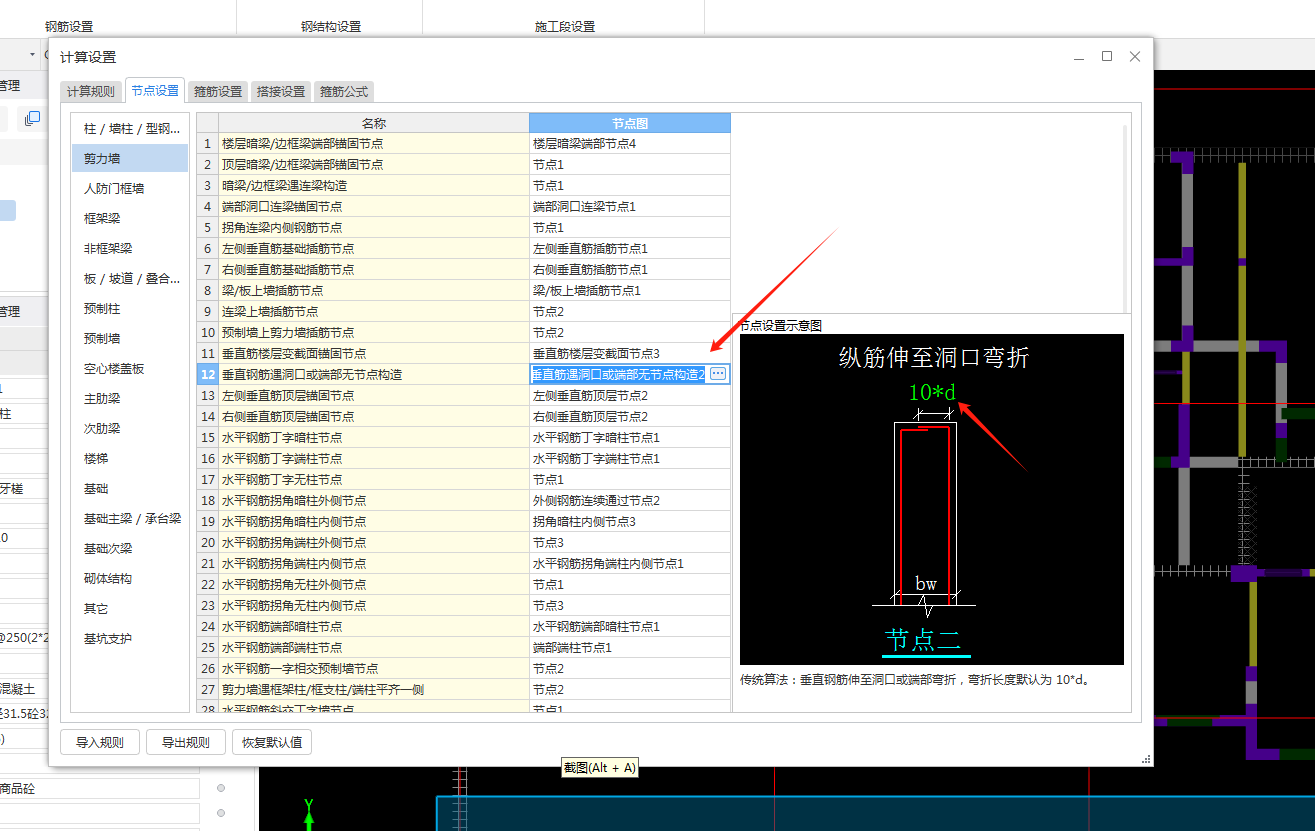Switch to 搭接设置 tab
Viewport: 1315px width, 831px height.
[x=281, y=91]
